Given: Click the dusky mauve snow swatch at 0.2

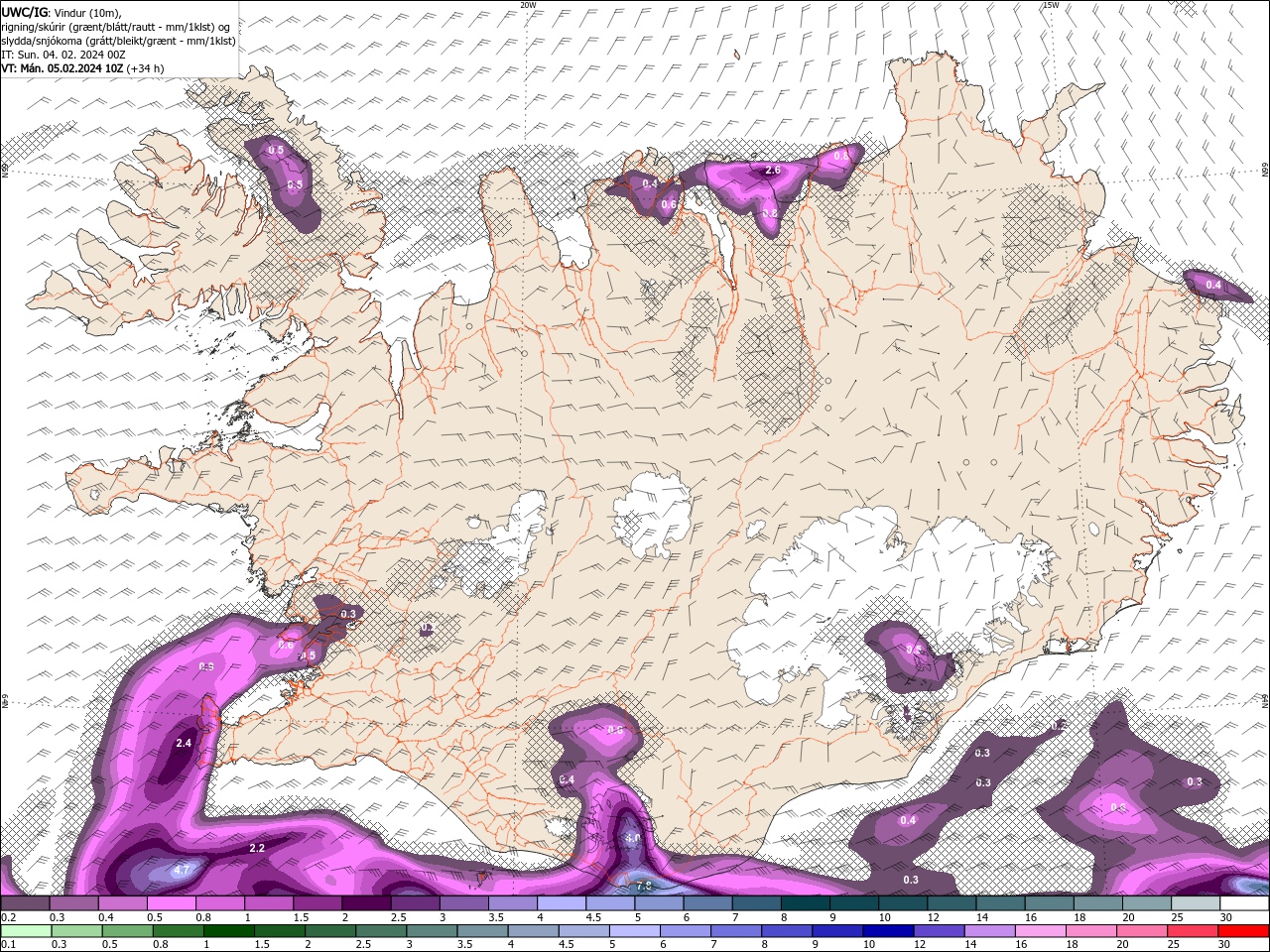Looking at the screenshot, I should click(25, 903).
